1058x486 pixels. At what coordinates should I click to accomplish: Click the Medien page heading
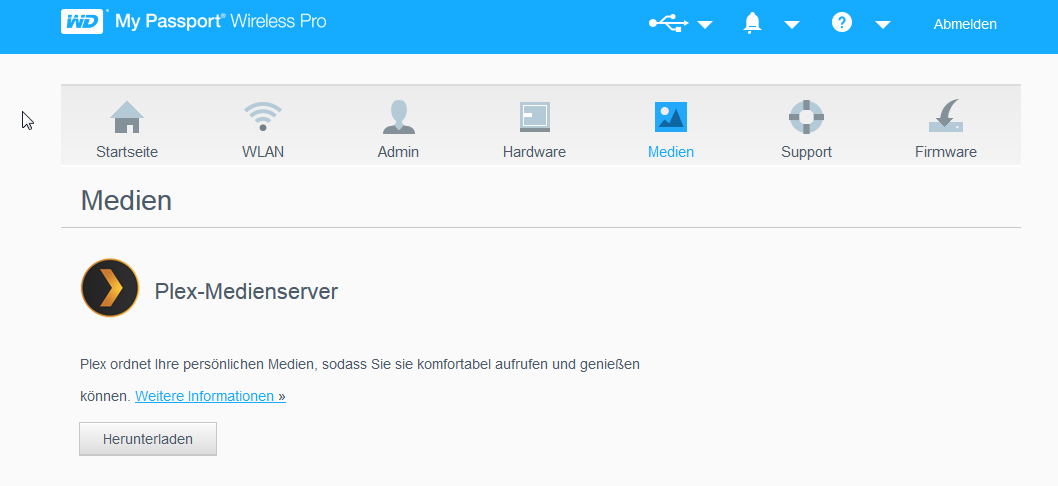126,200
